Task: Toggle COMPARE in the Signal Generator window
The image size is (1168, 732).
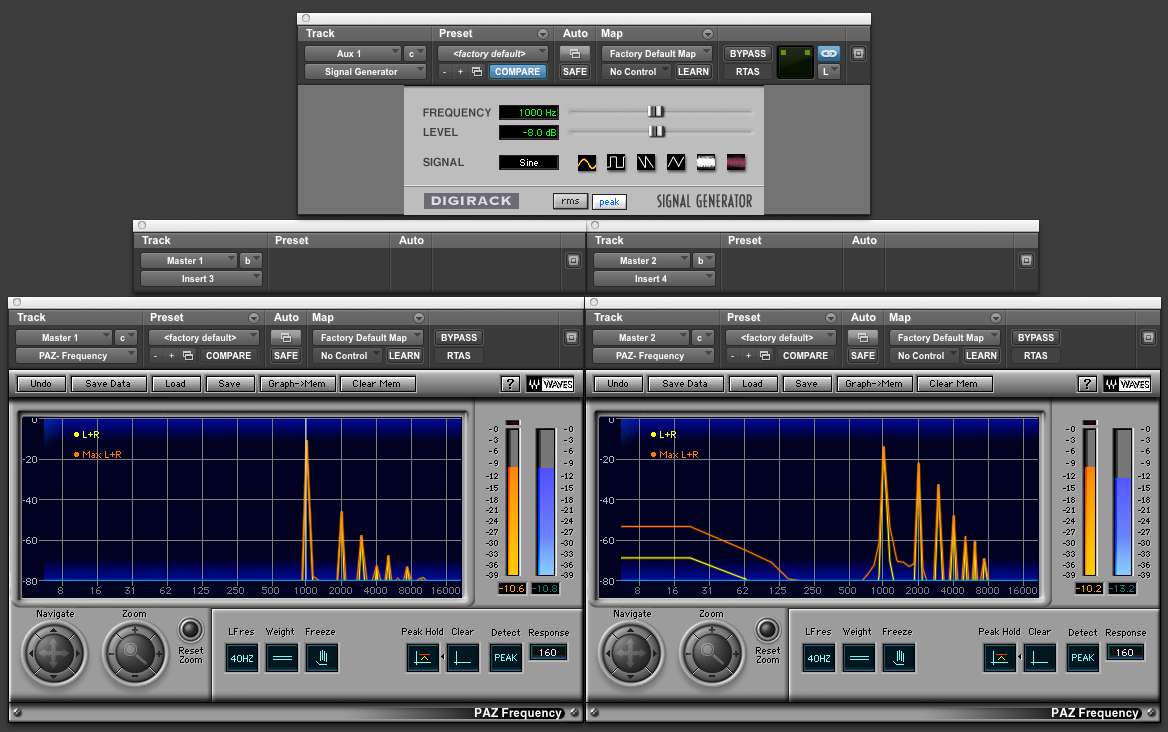Action: click(x=517, y=71)
